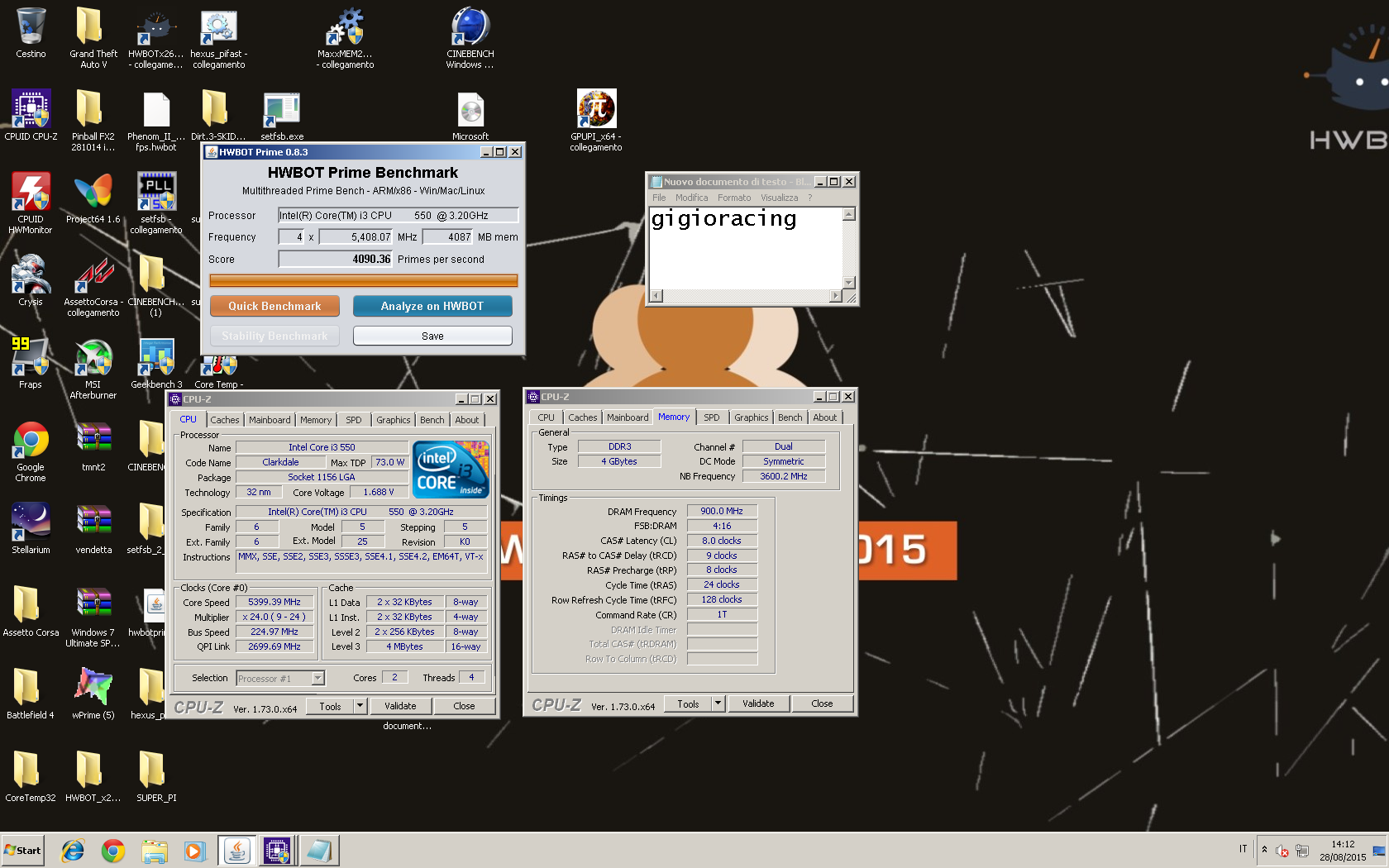The image size is (1389, 868).
Task: Open the wPrime (5) icon
Action: coord(93,694)
